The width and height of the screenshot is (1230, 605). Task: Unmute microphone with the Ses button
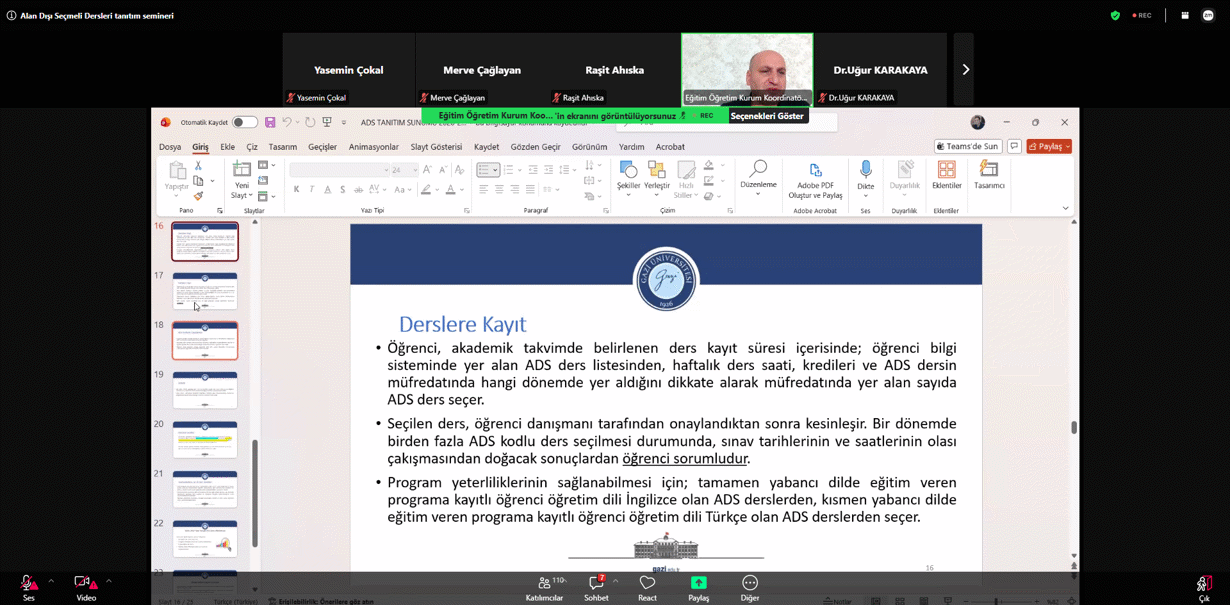coord(28,587)
